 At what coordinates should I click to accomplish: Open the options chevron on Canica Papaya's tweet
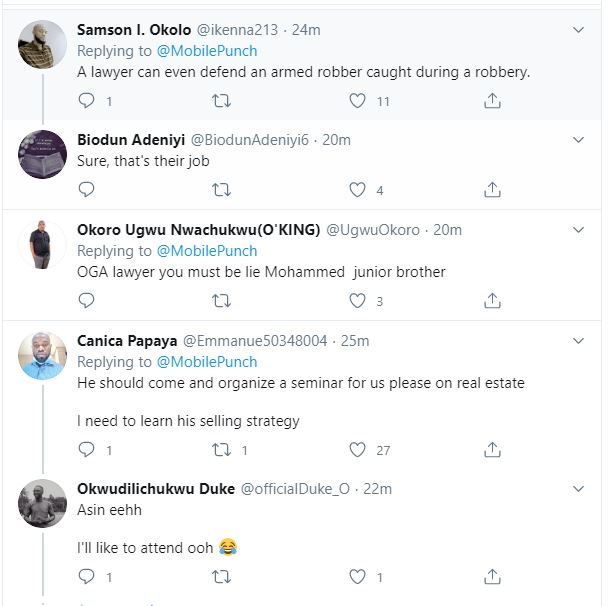point(578,341)
